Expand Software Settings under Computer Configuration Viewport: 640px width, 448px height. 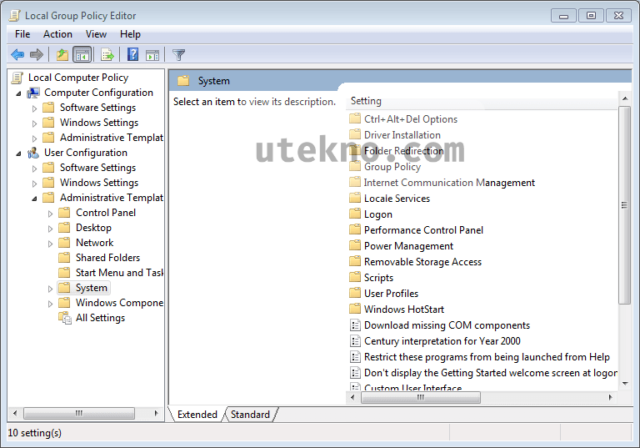point(34,109)
